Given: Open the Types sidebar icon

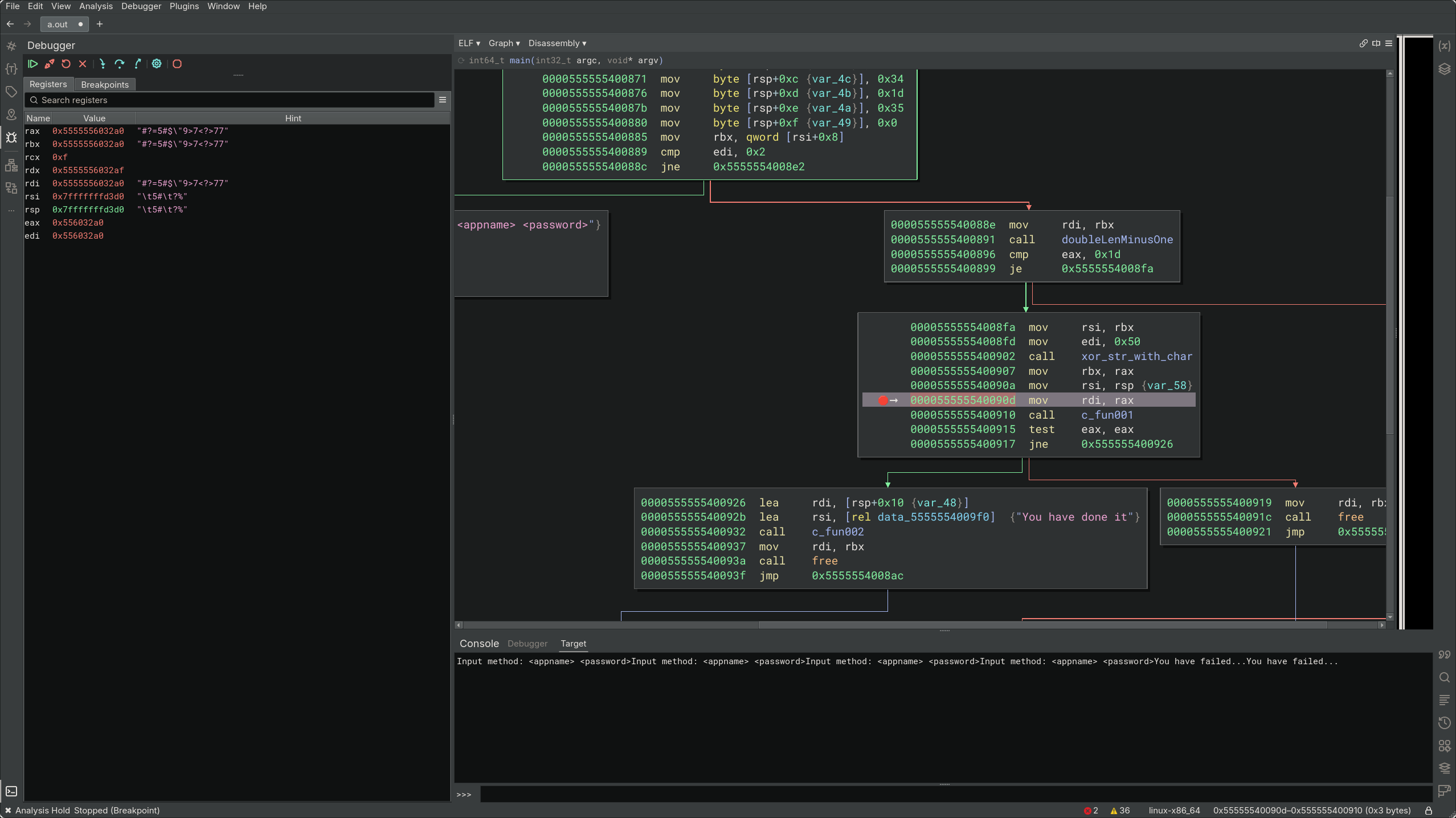Looking at the screenshot, I should point(11,69).
